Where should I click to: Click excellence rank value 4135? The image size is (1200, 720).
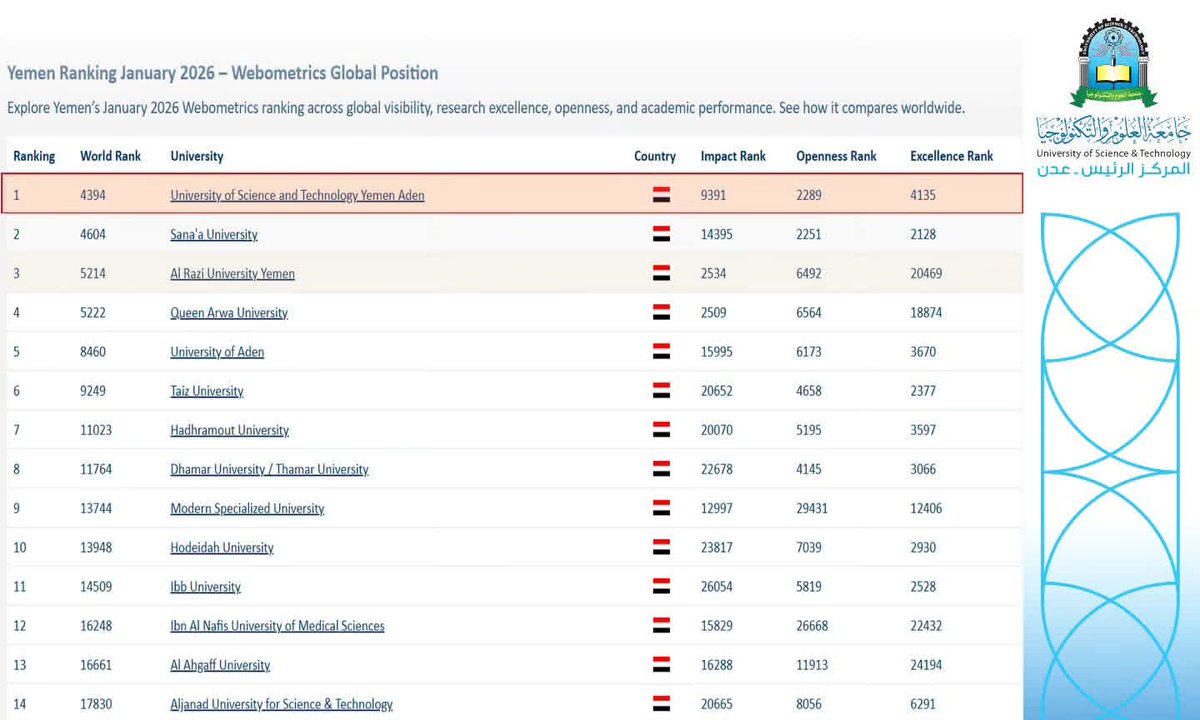(x=923, y=196)
